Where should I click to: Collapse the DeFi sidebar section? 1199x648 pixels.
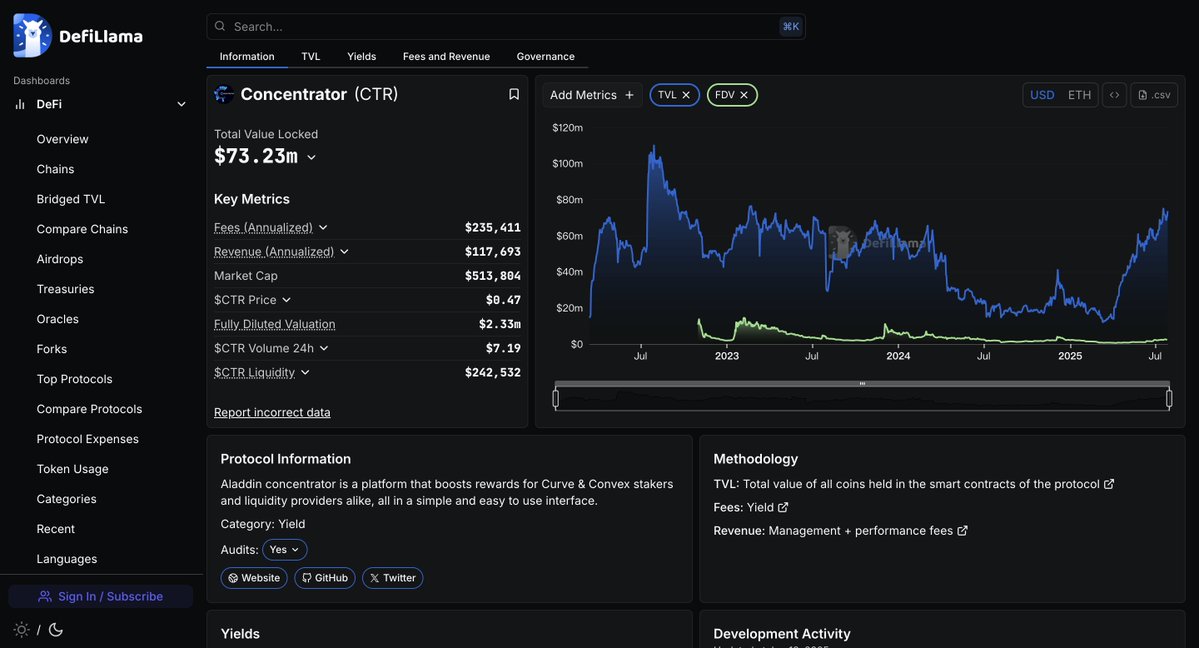[x=181, y=104]
